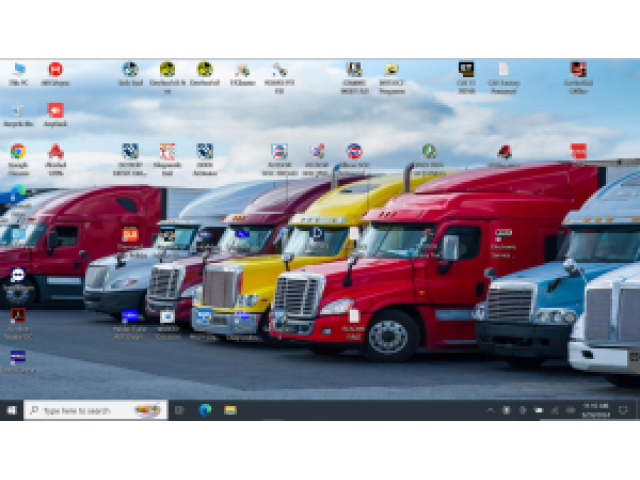The image size is (640, 480).
Task: Click the Task View button
Action: pos(180,410)
